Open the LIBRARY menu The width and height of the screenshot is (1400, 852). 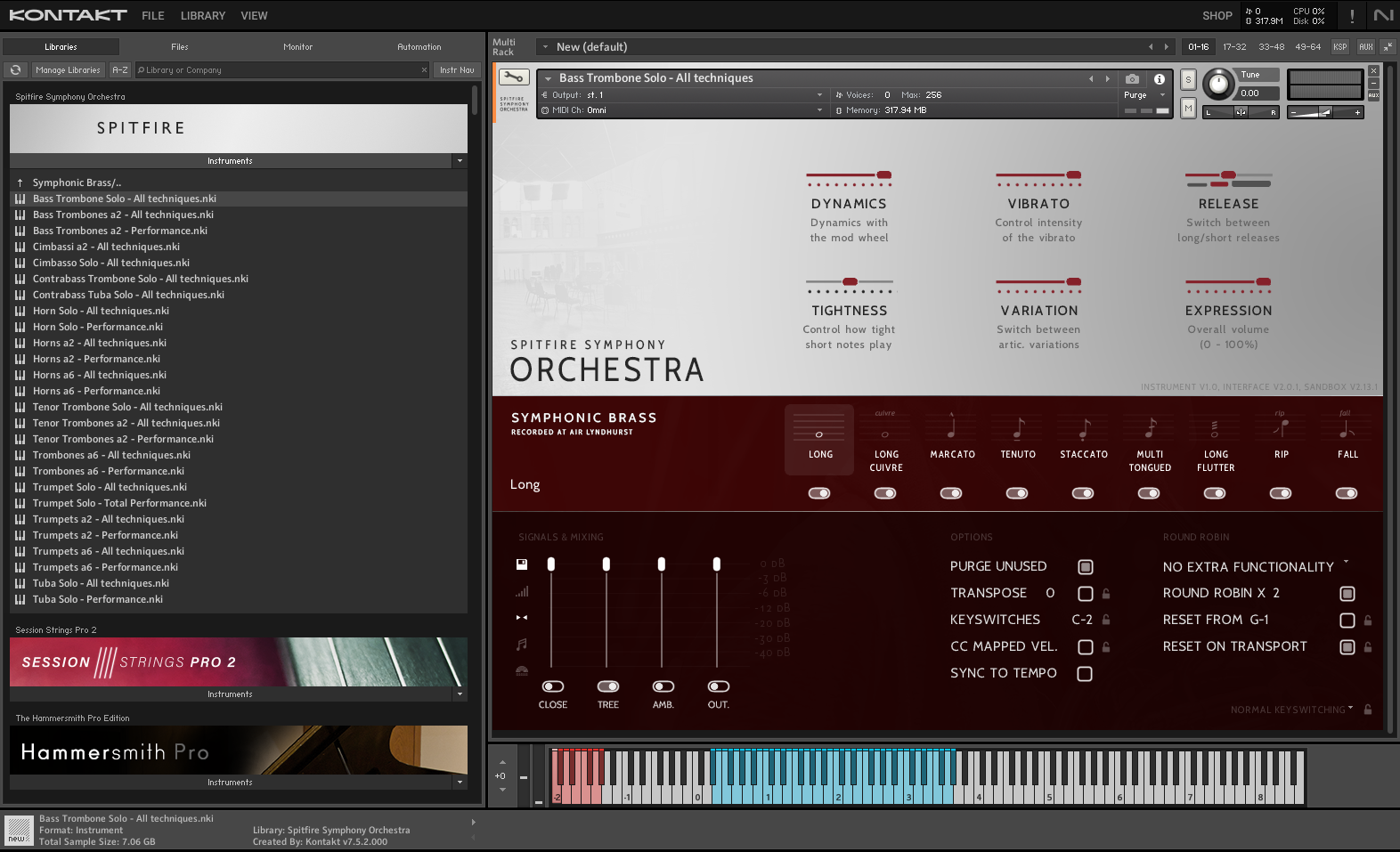pyautogui.click(x=202, y=16)
